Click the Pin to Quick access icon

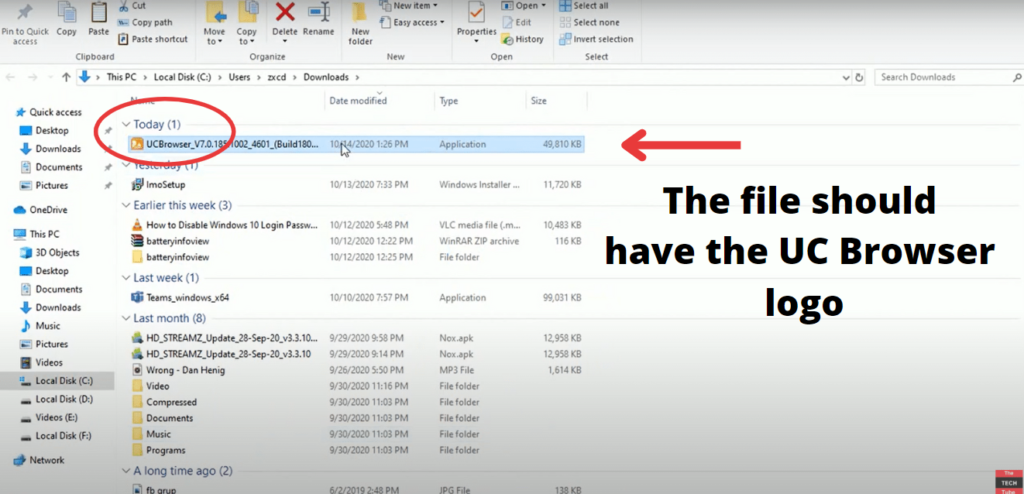point(25,11)
